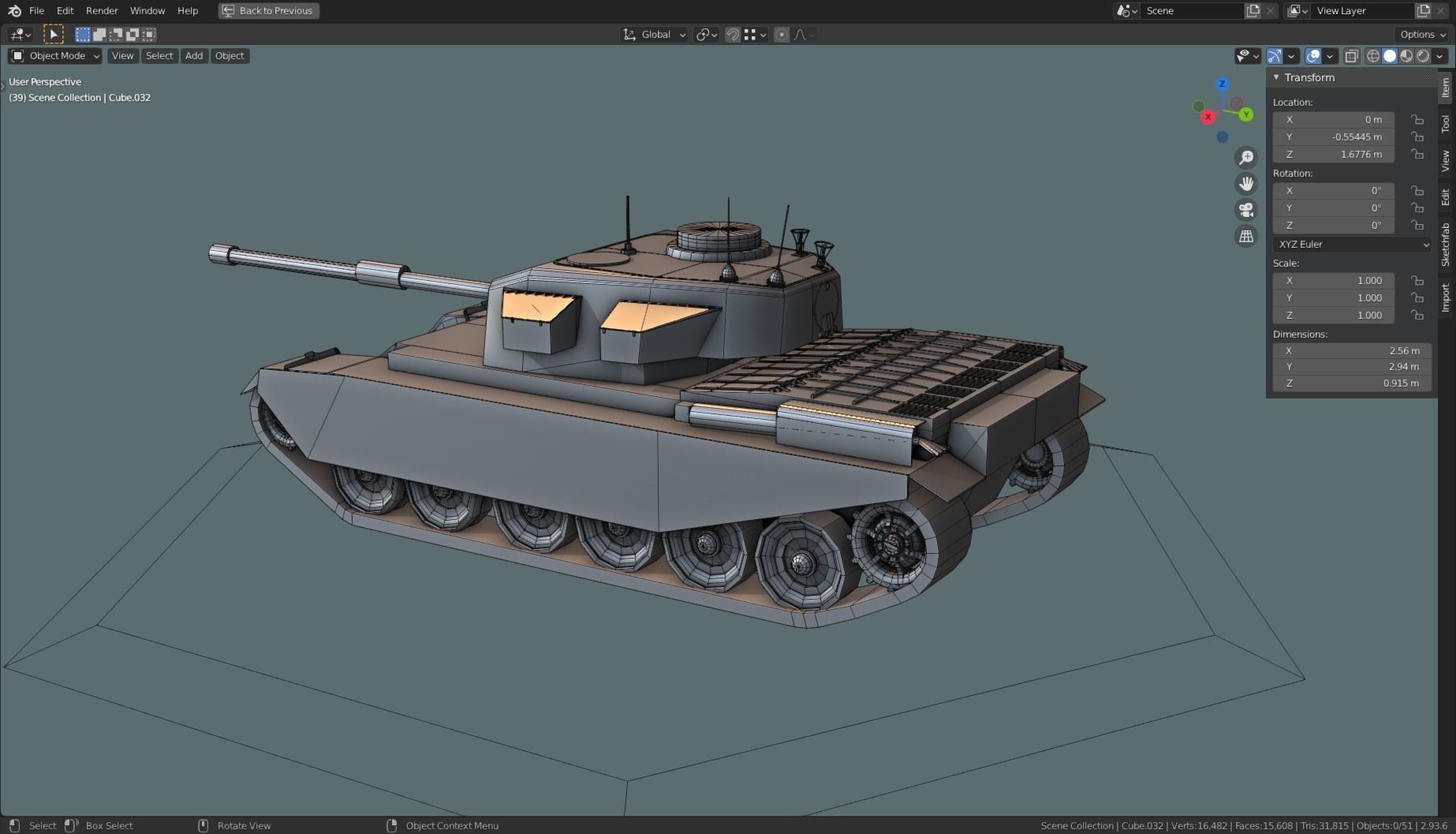Open XYZ Euler rotation mode dropdown

(1353, 245)
